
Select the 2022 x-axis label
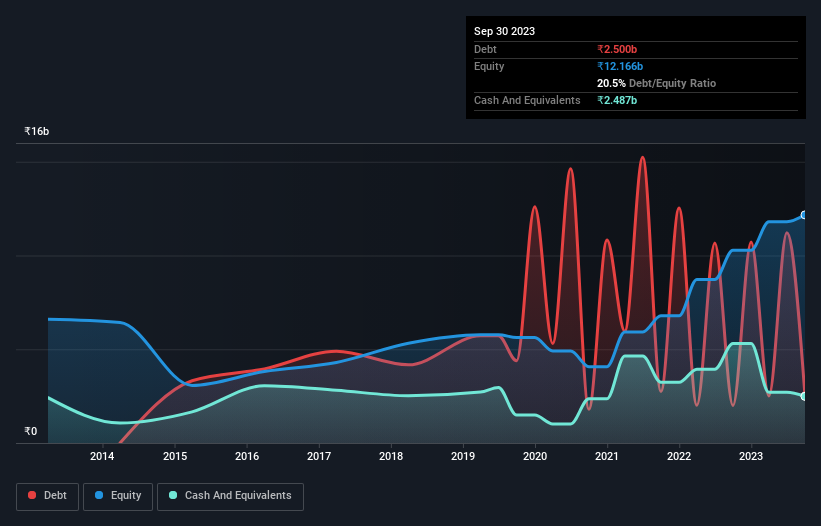[679, 456]
